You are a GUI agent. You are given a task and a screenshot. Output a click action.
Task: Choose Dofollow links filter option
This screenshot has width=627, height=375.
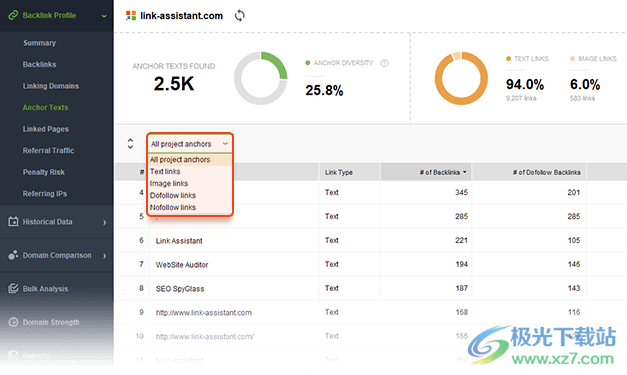pyautogui.click(x=190, y=195)
